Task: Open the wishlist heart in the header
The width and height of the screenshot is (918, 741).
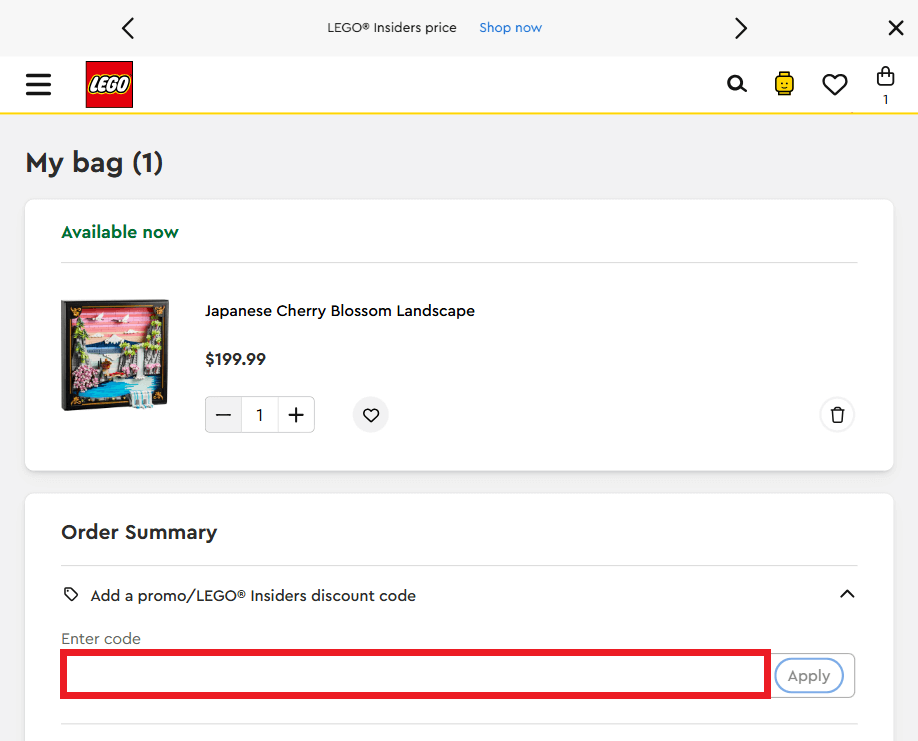Action: 835,84
